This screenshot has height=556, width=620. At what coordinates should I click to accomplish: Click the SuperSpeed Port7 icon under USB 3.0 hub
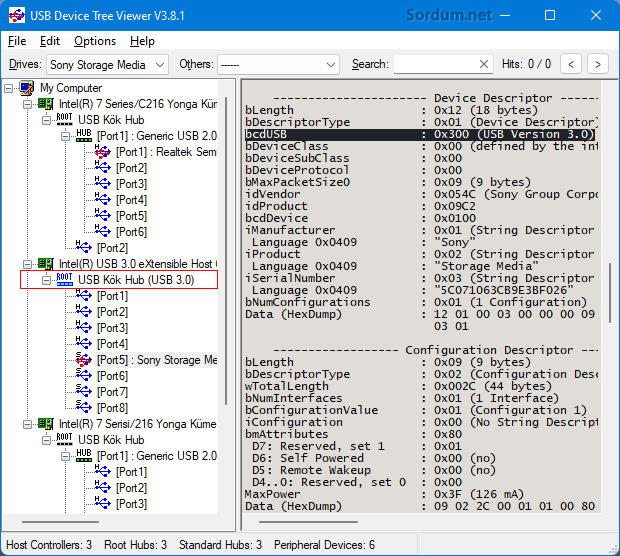point(84,392)
